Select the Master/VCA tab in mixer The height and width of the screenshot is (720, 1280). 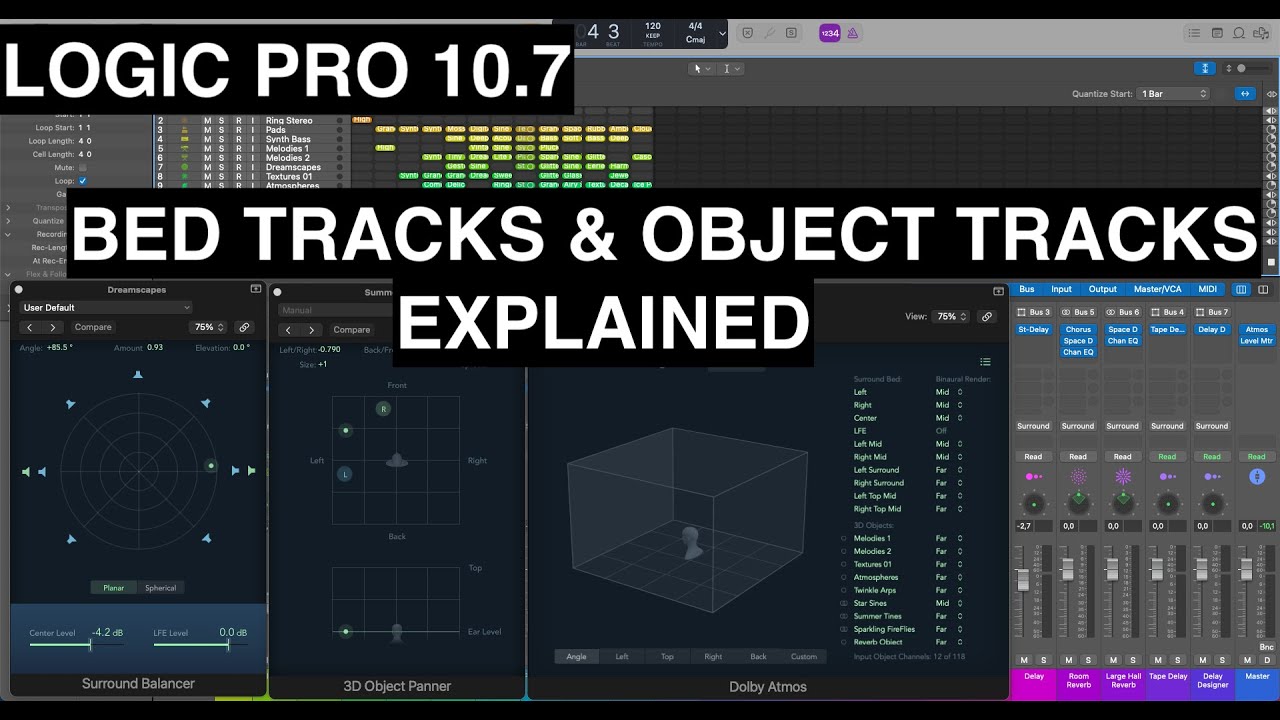pos(1157,289)
